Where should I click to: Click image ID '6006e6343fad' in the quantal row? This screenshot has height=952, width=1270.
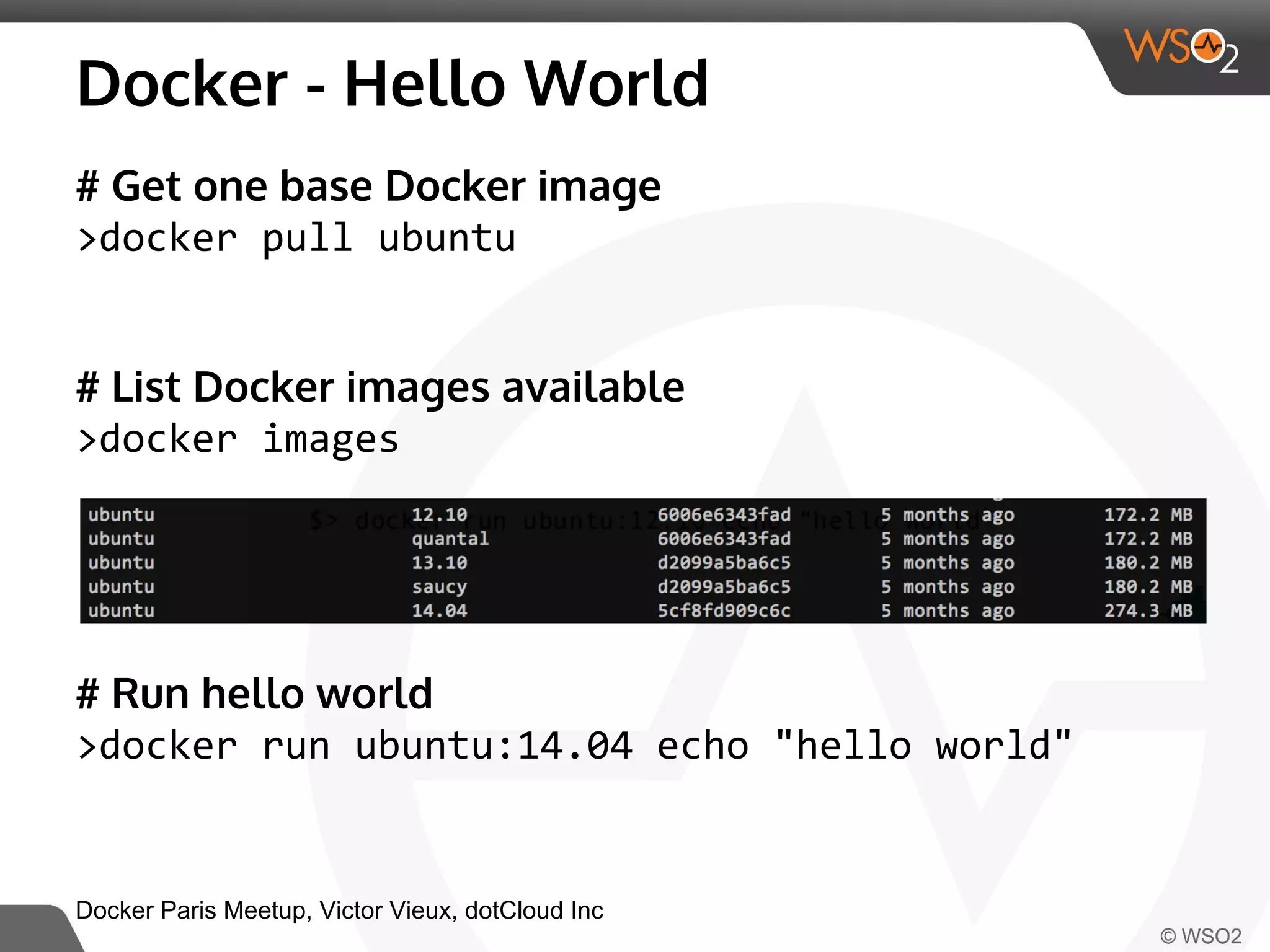point(724,539)
